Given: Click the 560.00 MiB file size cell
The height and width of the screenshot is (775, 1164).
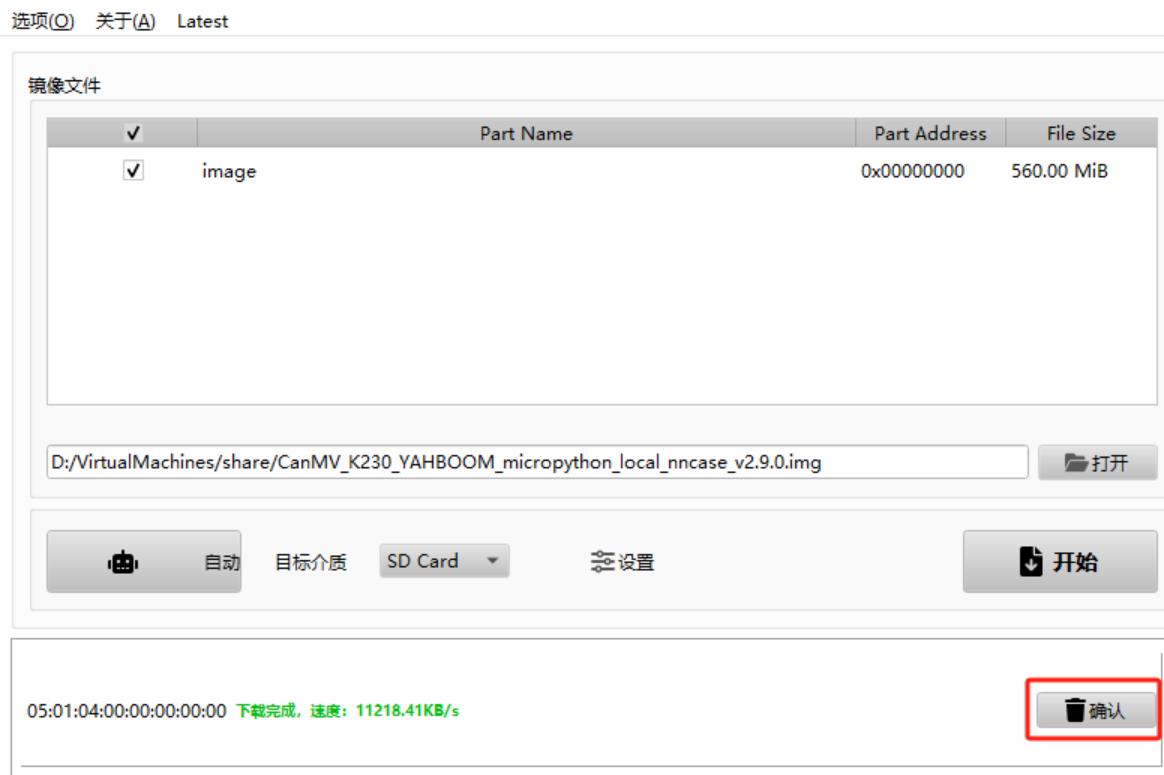Looking at the screenshot, I should click(1059, 171).
